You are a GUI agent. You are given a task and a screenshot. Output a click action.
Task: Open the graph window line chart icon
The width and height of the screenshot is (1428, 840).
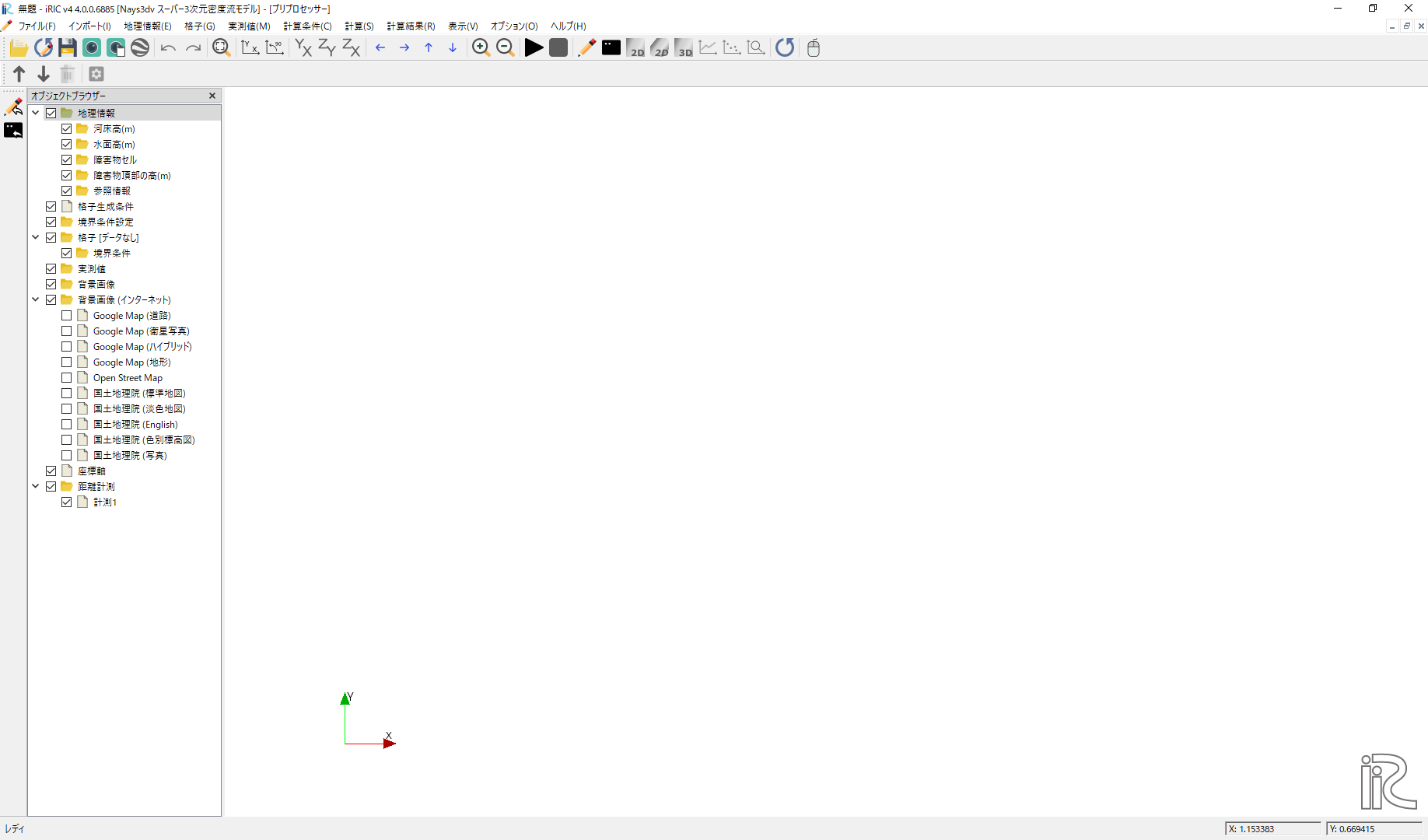coord(708,48)
